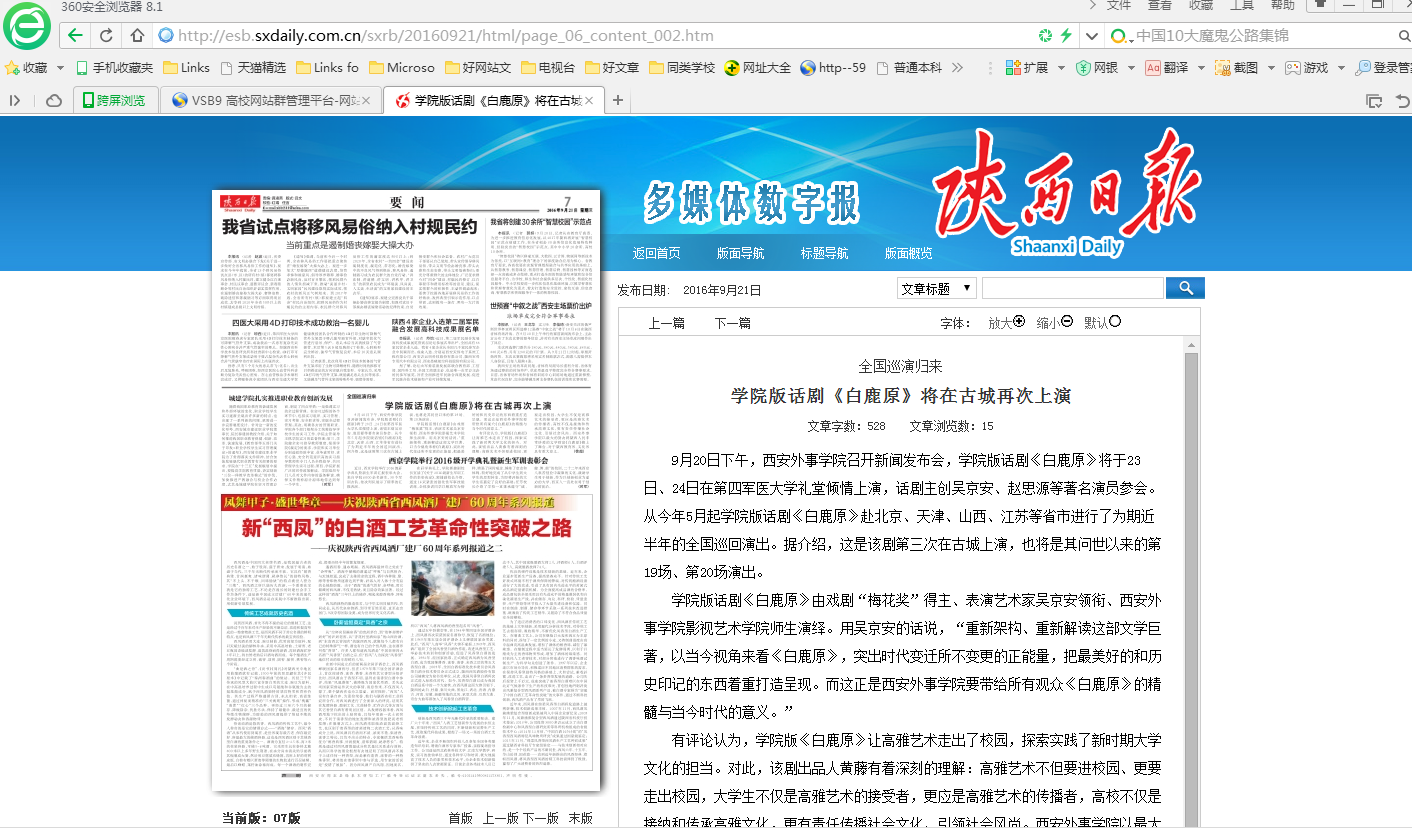Go to 上一篇 previous article
1412x828 pixels.
click(667, 323)
